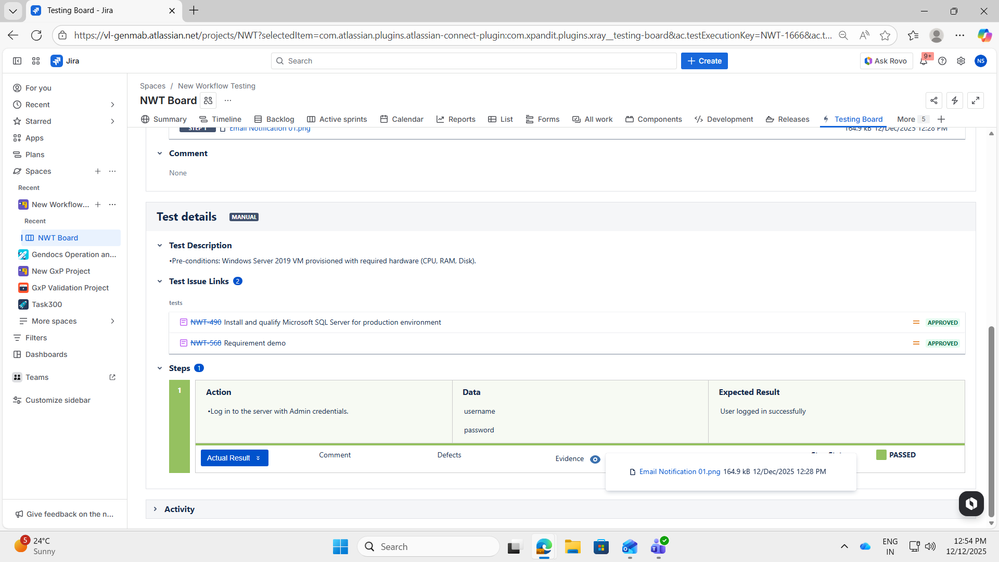Switch to the Backlog tab
999x562 pixels.
[274, 119]
